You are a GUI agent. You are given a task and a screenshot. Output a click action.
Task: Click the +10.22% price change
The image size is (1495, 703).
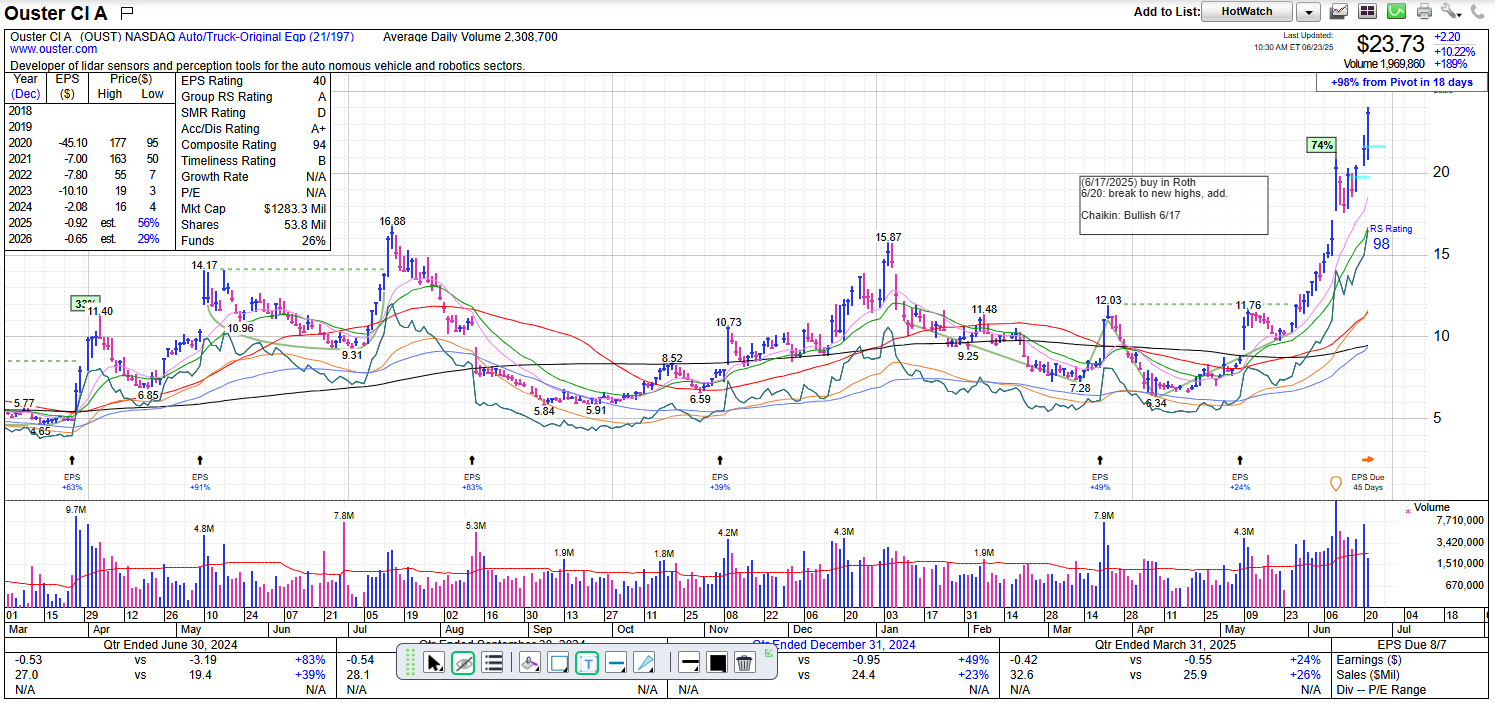(1453, 52)
